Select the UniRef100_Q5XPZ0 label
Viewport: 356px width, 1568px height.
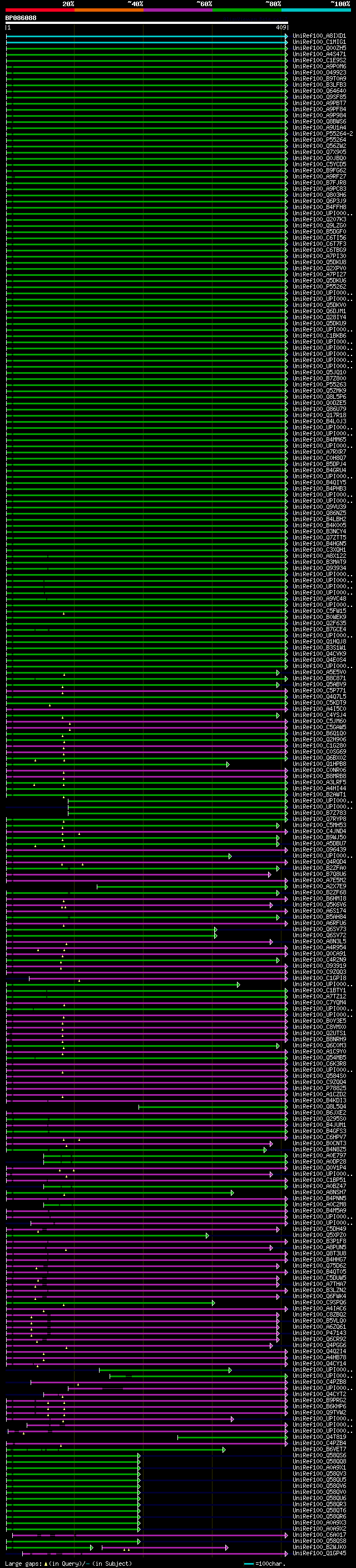point(319,1235)
